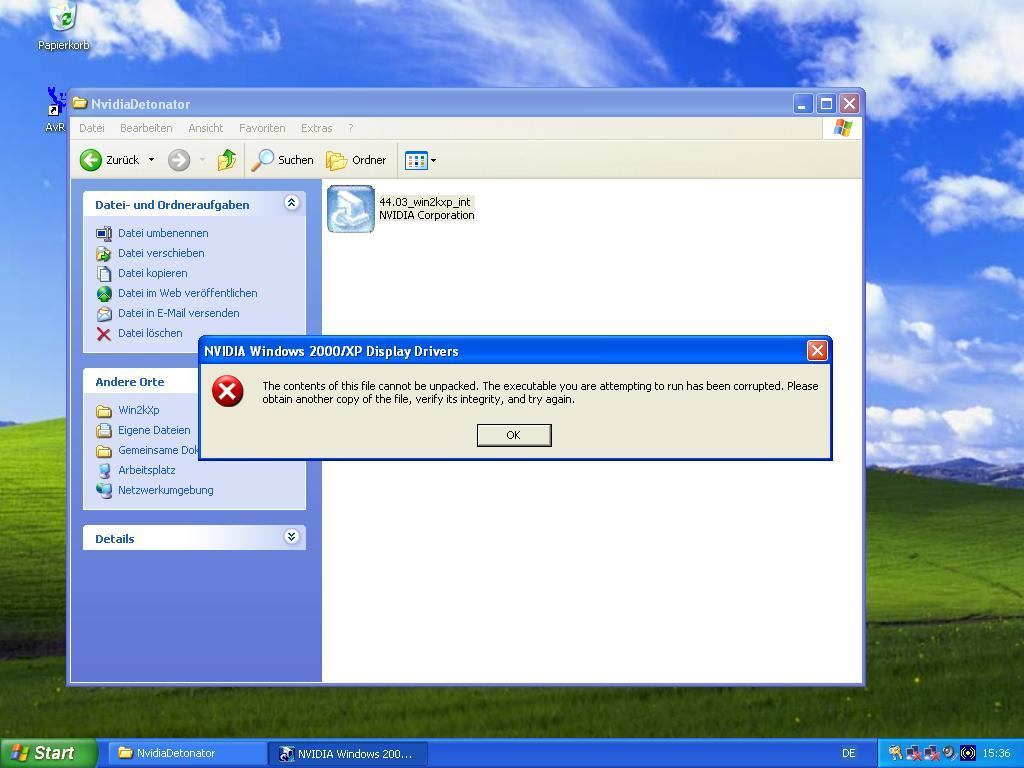Collapse Datei- und Ordneraufgaben panel

291,203
